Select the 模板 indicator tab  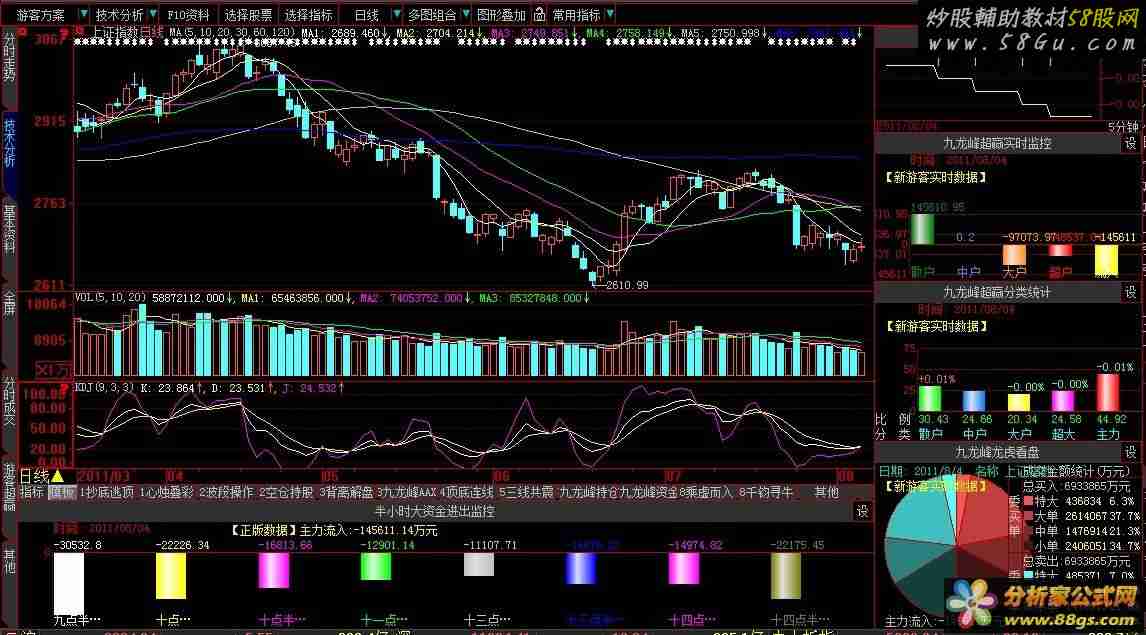point(61,493)
